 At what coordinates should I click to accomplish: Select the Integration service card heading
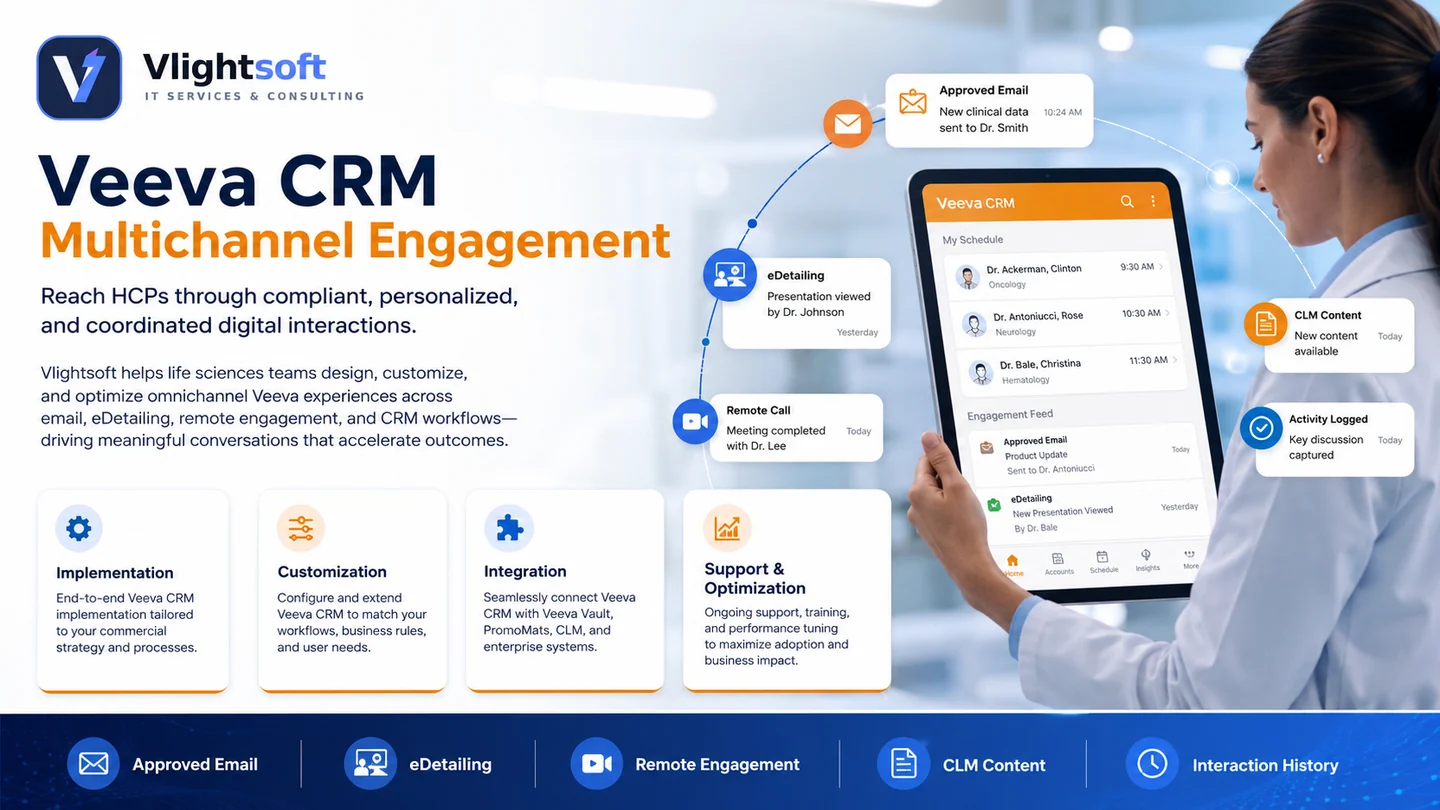pos(525,572)
